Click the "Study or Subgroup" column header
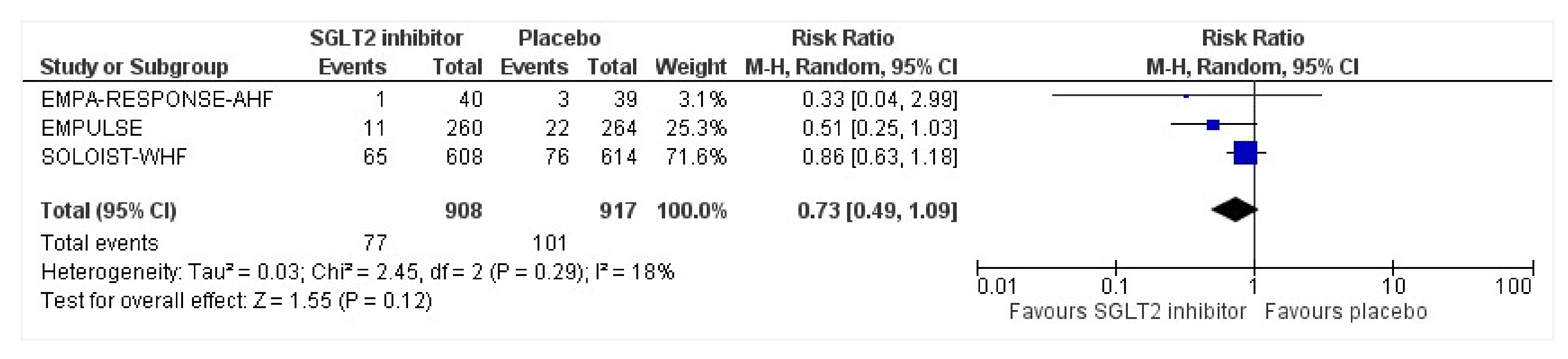1568x359 pixels. click(134, 66)
